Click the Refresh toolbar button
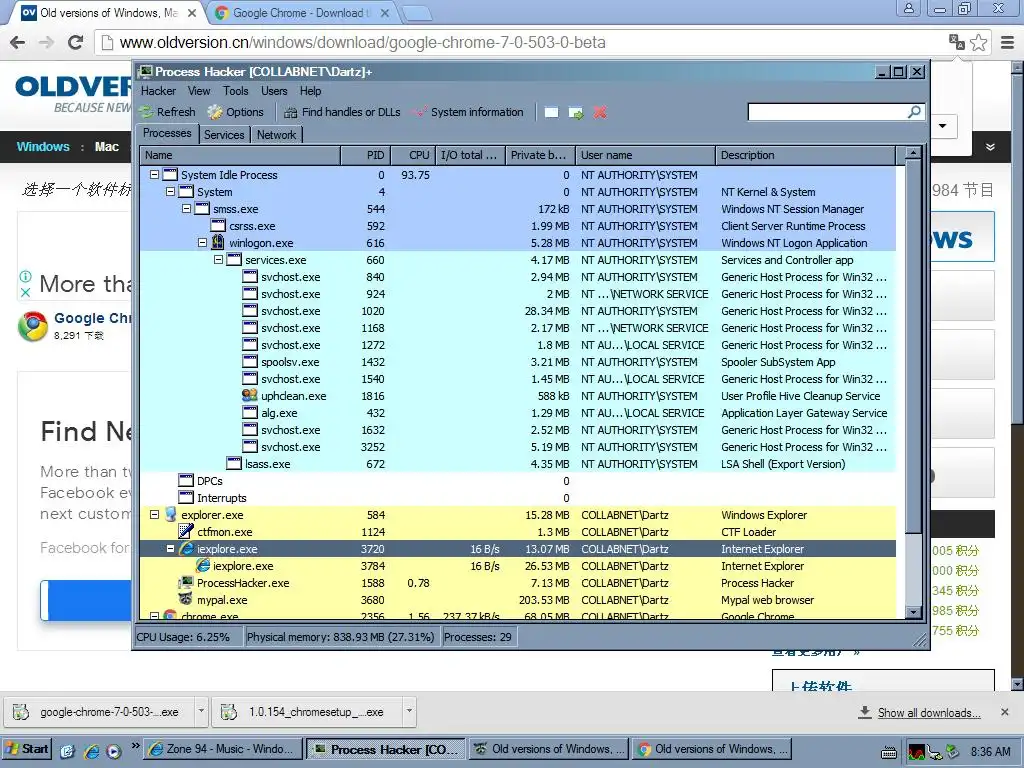The height and width of the screenshot is (768, 1024). (x=168, y=112)
